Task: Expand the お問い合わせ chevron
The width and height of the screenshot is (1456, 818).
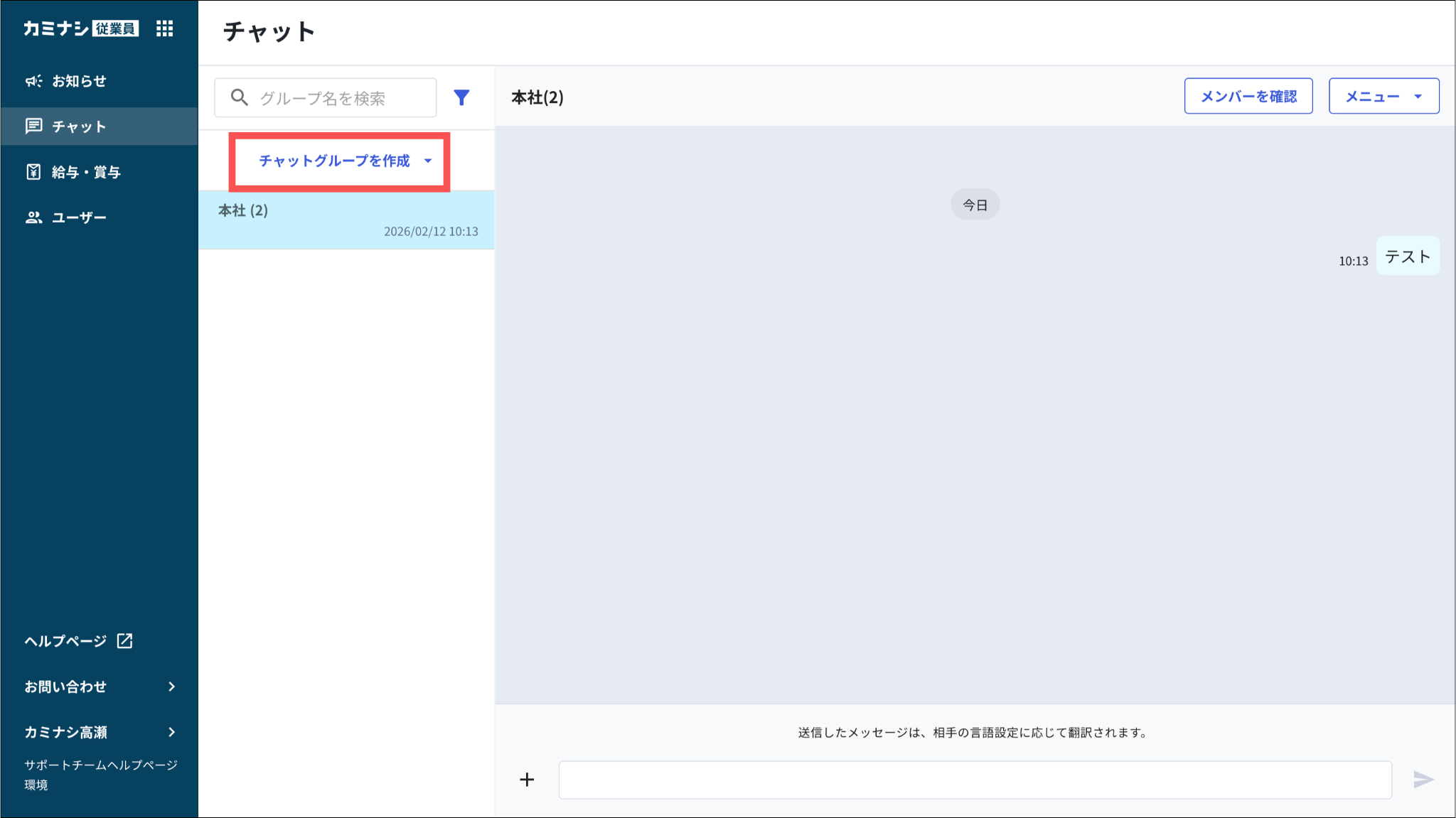Action: coord(171,687)
